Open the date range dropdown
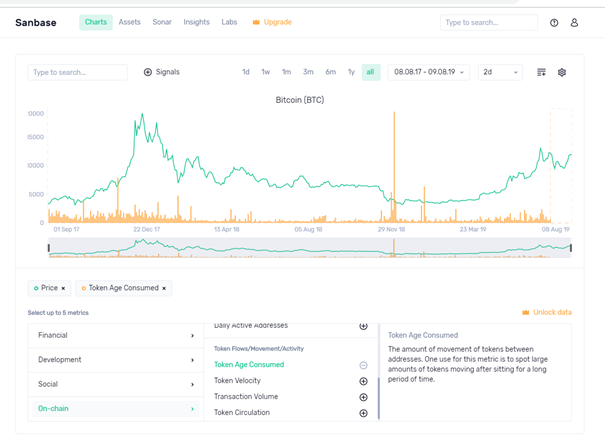 (x=429, y=72)
